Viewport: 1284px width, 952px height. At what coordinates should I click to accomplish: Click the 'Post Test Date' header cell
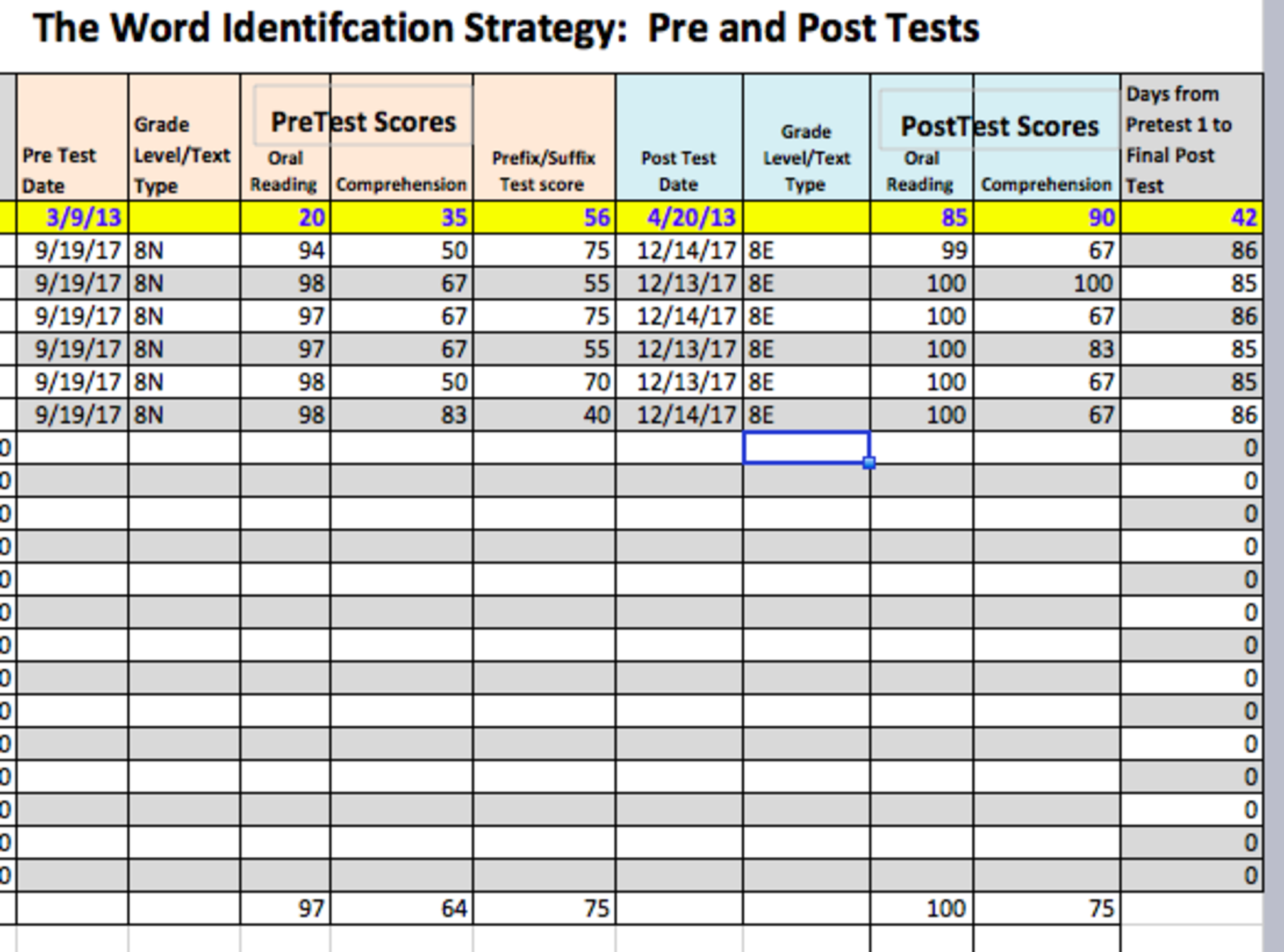tap(678, 169)
